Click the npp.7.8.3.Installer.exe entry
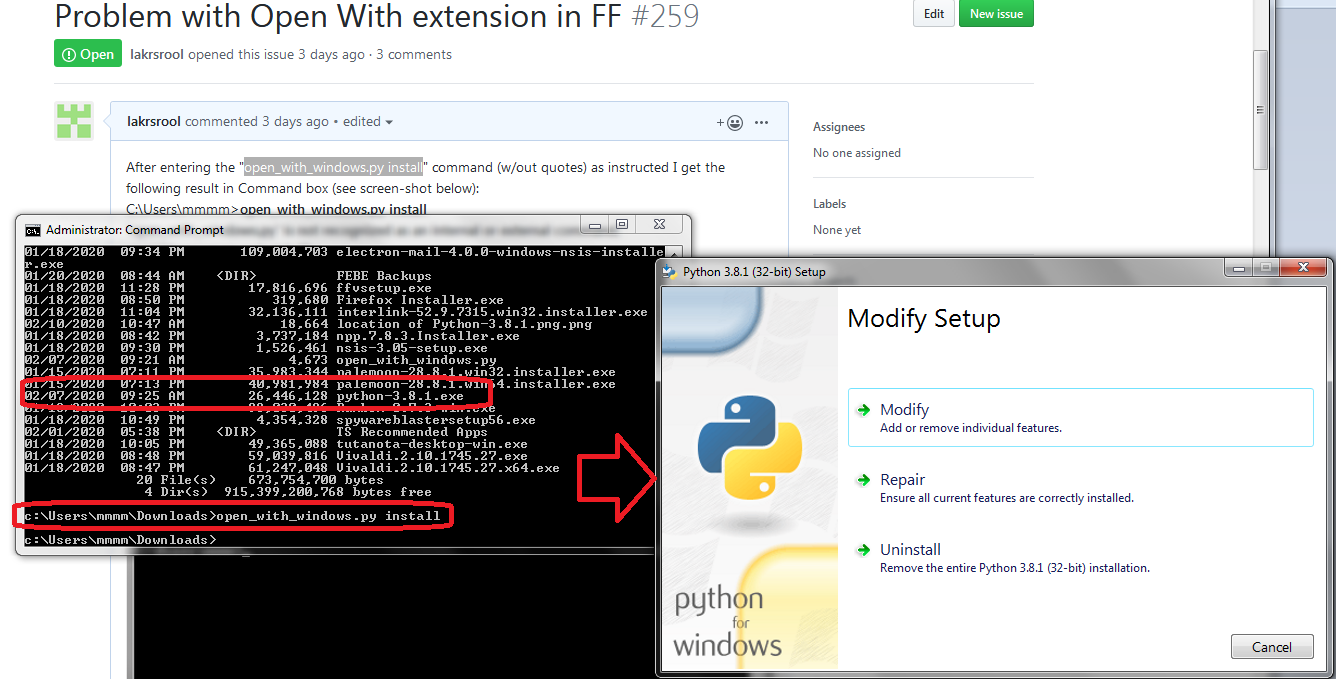Image resolution: width=1336 pixels, height=679 pixels. click(428, 336)
